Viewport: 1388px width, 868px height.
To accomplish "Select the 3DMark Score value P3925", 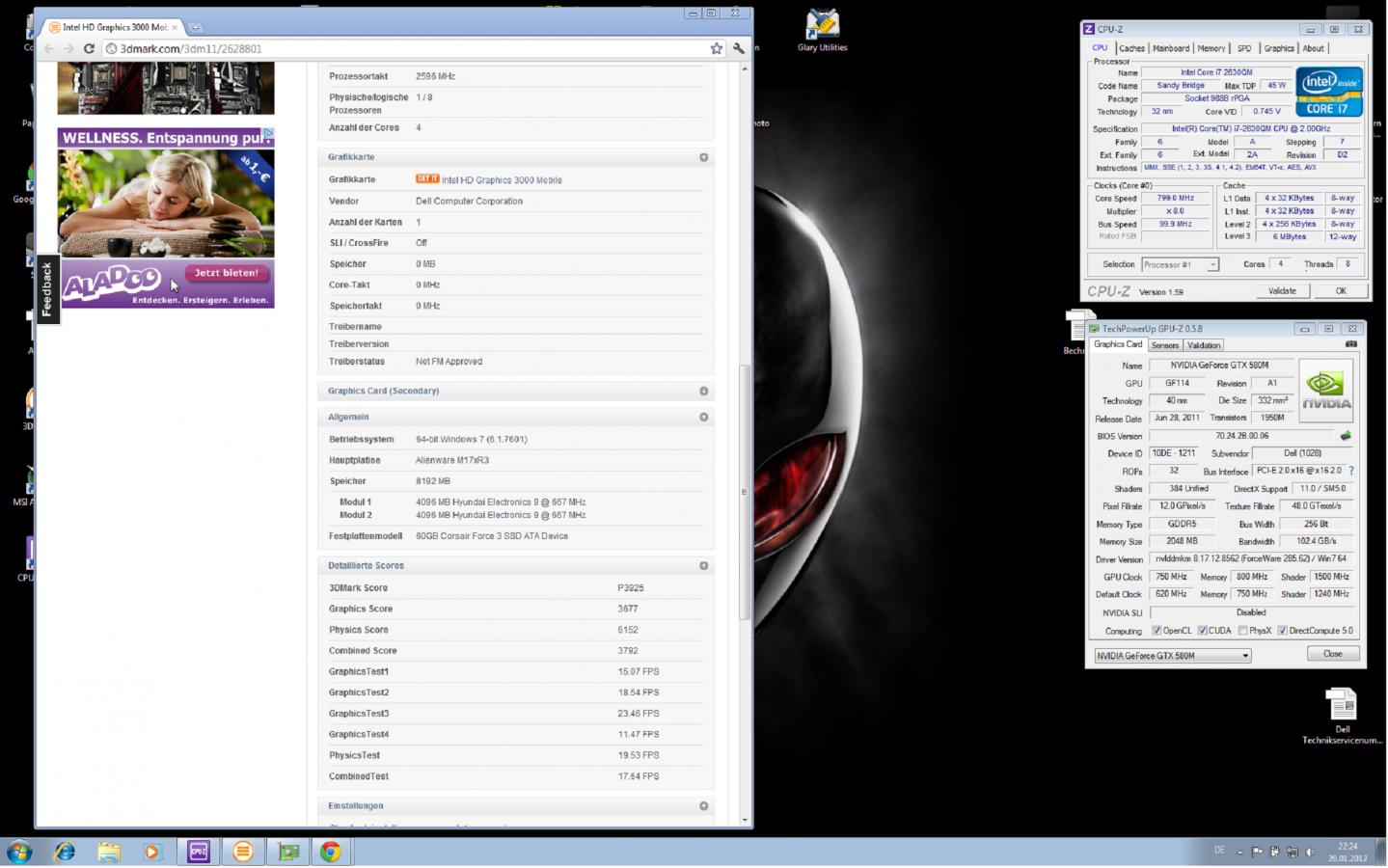I will tap(631, 588).
